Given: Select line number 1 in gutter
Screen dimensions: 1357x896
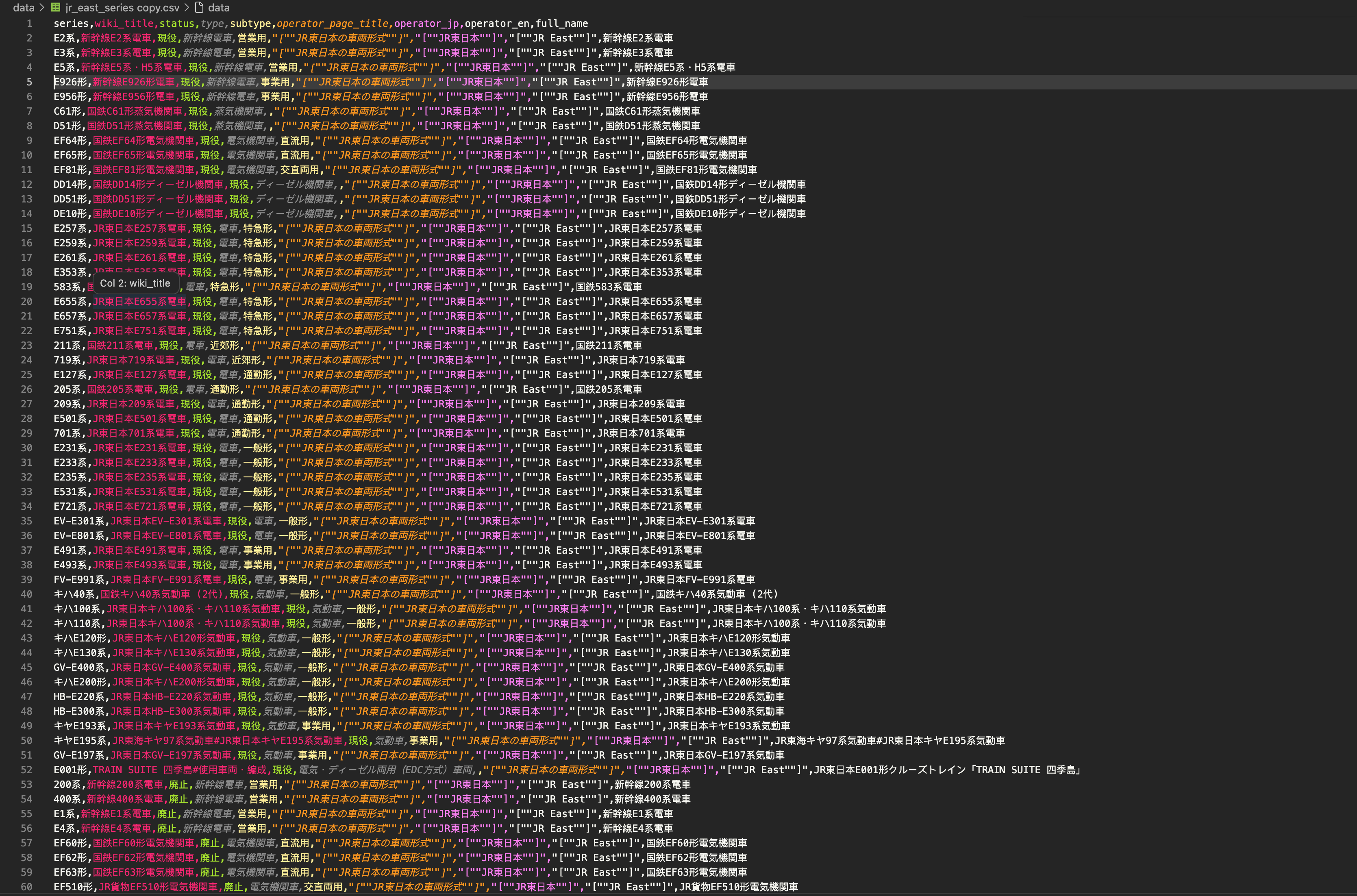Looking at the screenshot, I should [x=29, y=24].
